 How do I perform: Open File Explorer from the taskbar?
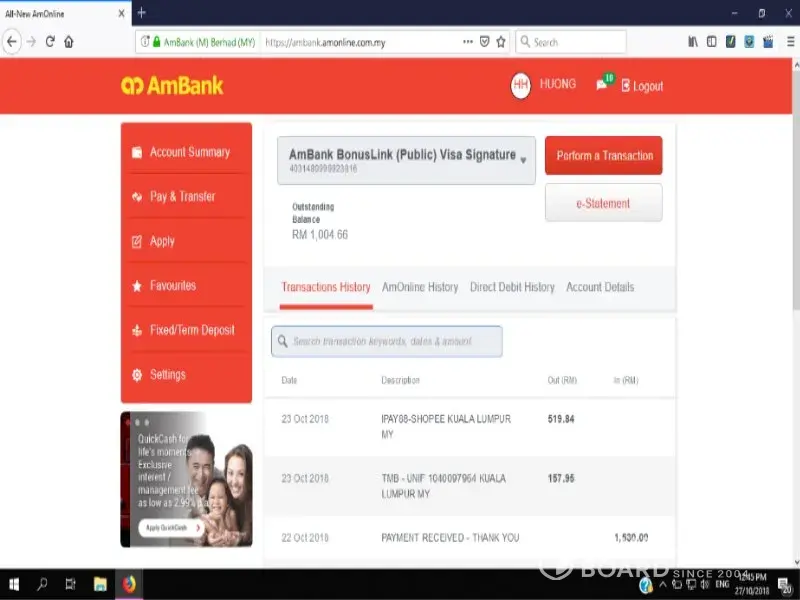point(100,584)
